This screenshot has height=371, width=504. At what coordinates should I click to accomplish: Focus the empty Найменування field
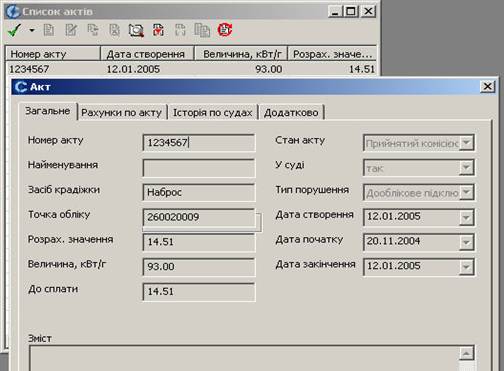pos(199,168)
